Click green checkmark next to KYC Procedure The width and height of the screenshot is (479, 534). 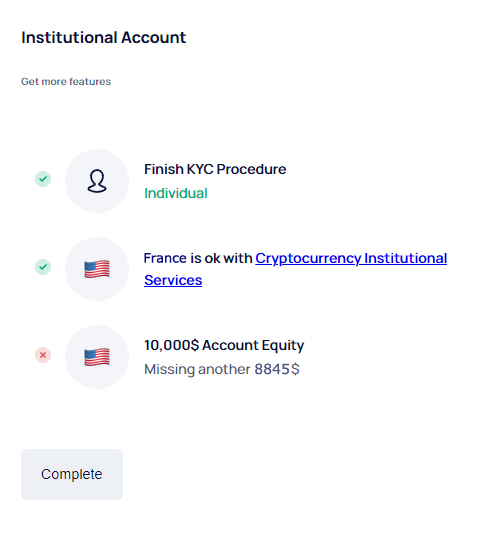pos(43,179)
